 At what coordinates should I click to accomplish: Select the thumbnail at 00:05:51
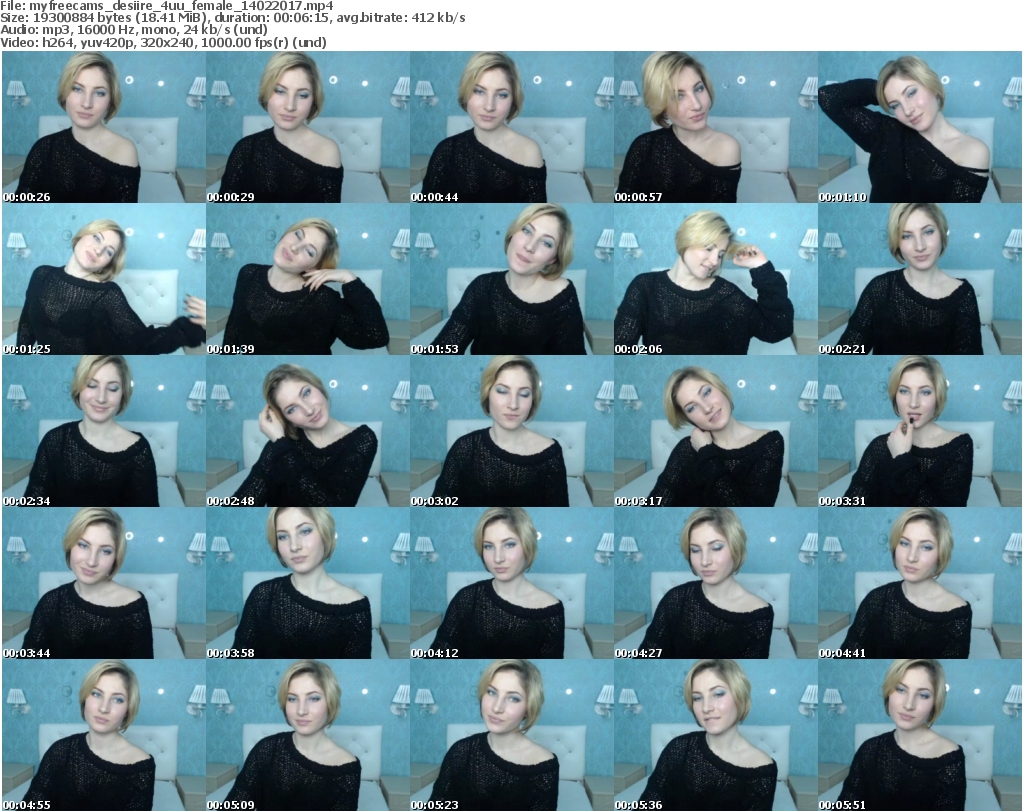920,735
